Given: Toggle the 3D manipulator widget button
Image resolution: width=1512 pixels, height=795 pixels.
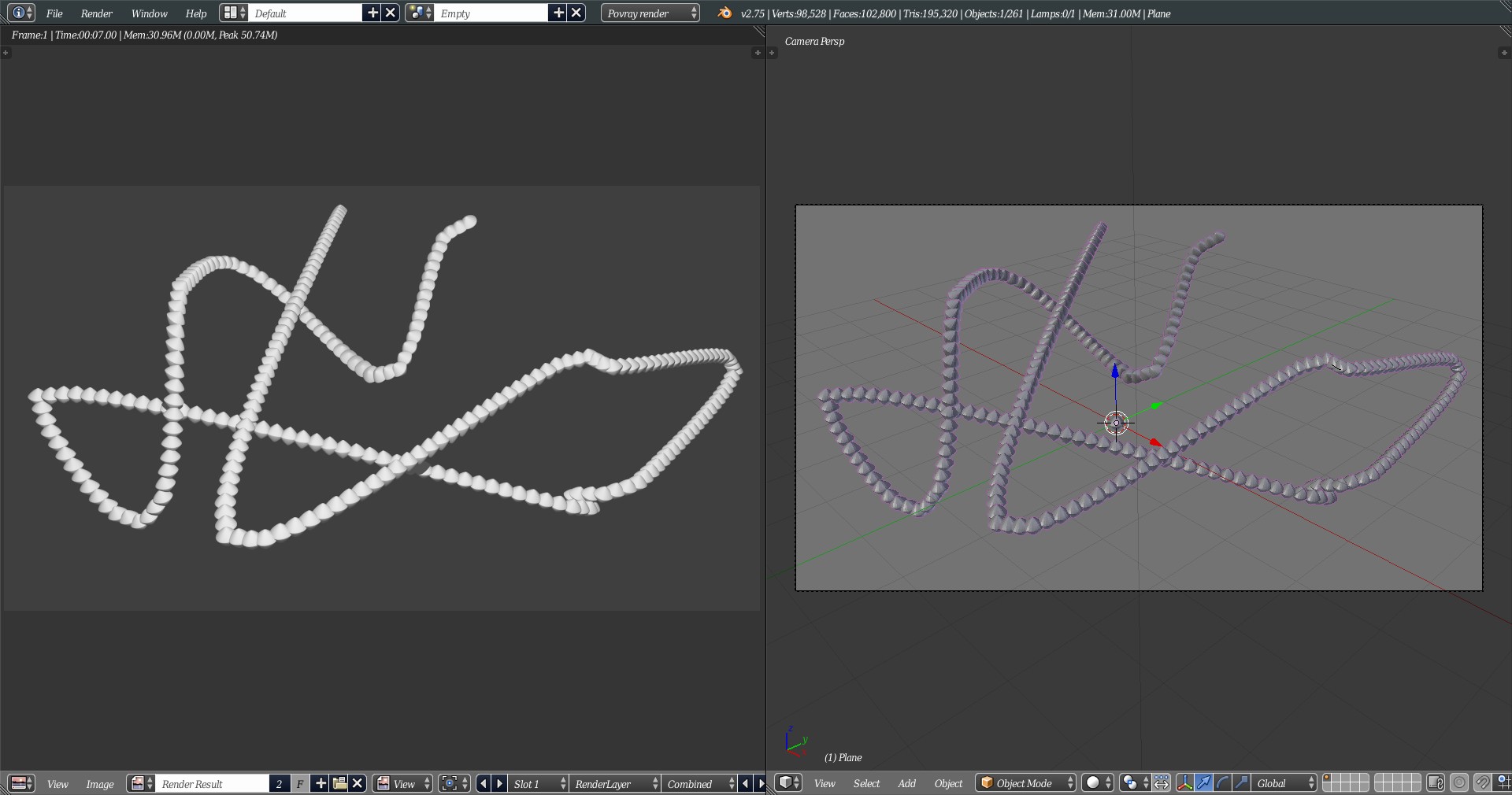Looking at the screenshot, I should click(1184, 783).
